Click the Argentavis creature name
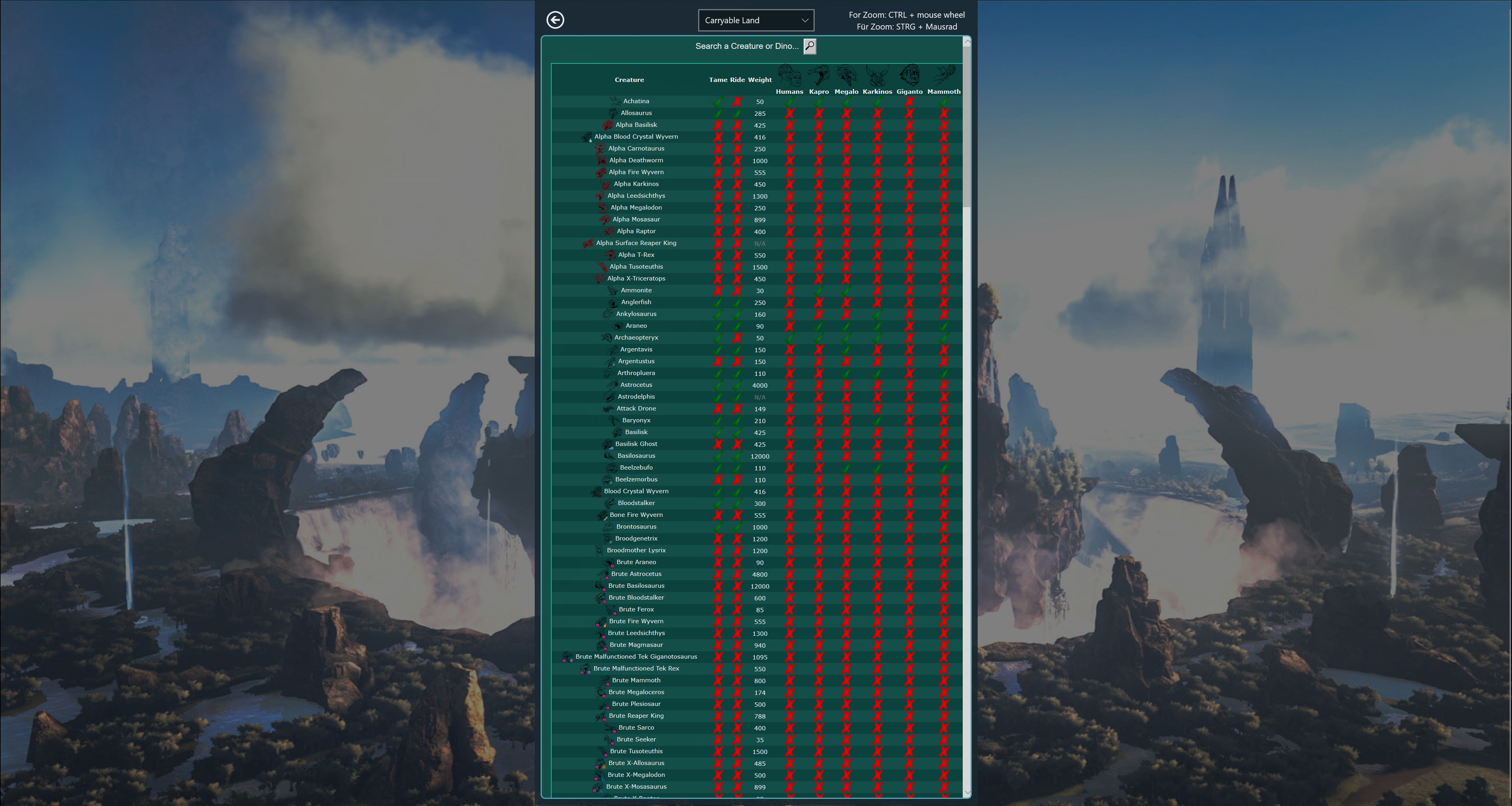The width and height of the screenshot is (1512, 806). (636, 349)
